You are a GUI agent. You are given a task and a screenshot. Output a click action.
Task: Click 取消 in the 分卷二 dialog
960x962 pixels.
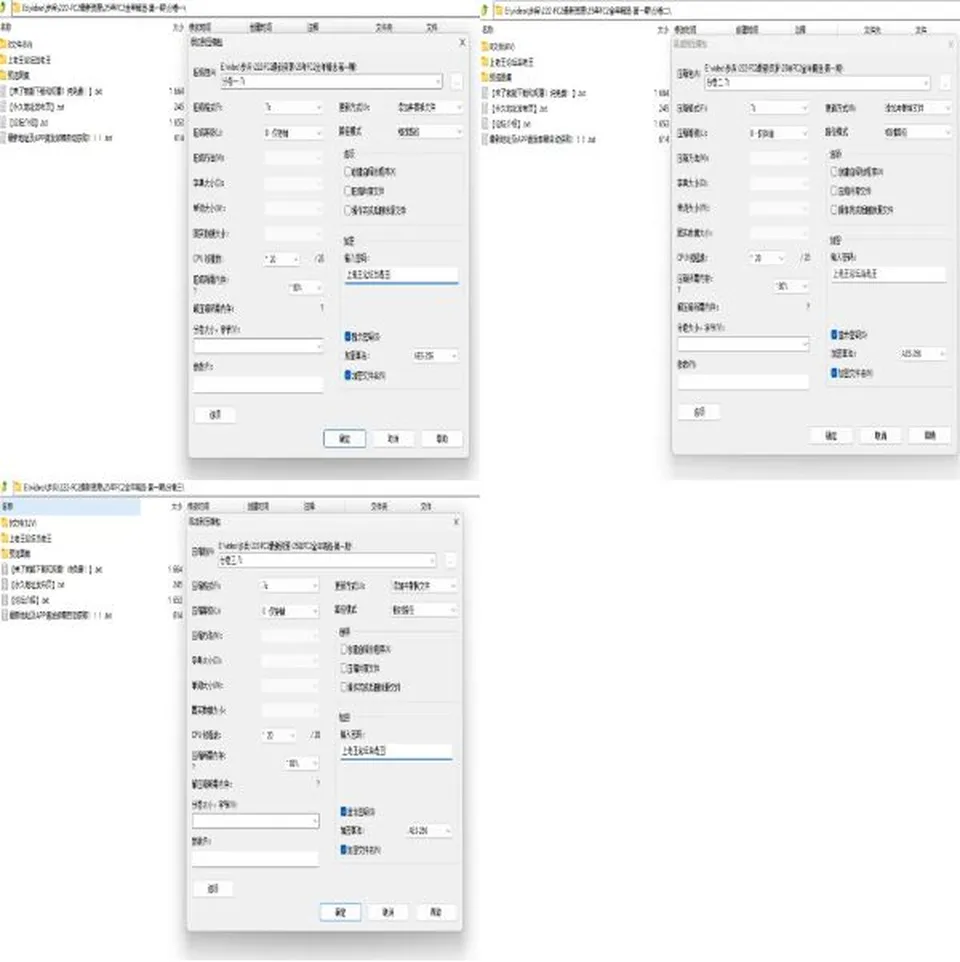click(880, 436)
